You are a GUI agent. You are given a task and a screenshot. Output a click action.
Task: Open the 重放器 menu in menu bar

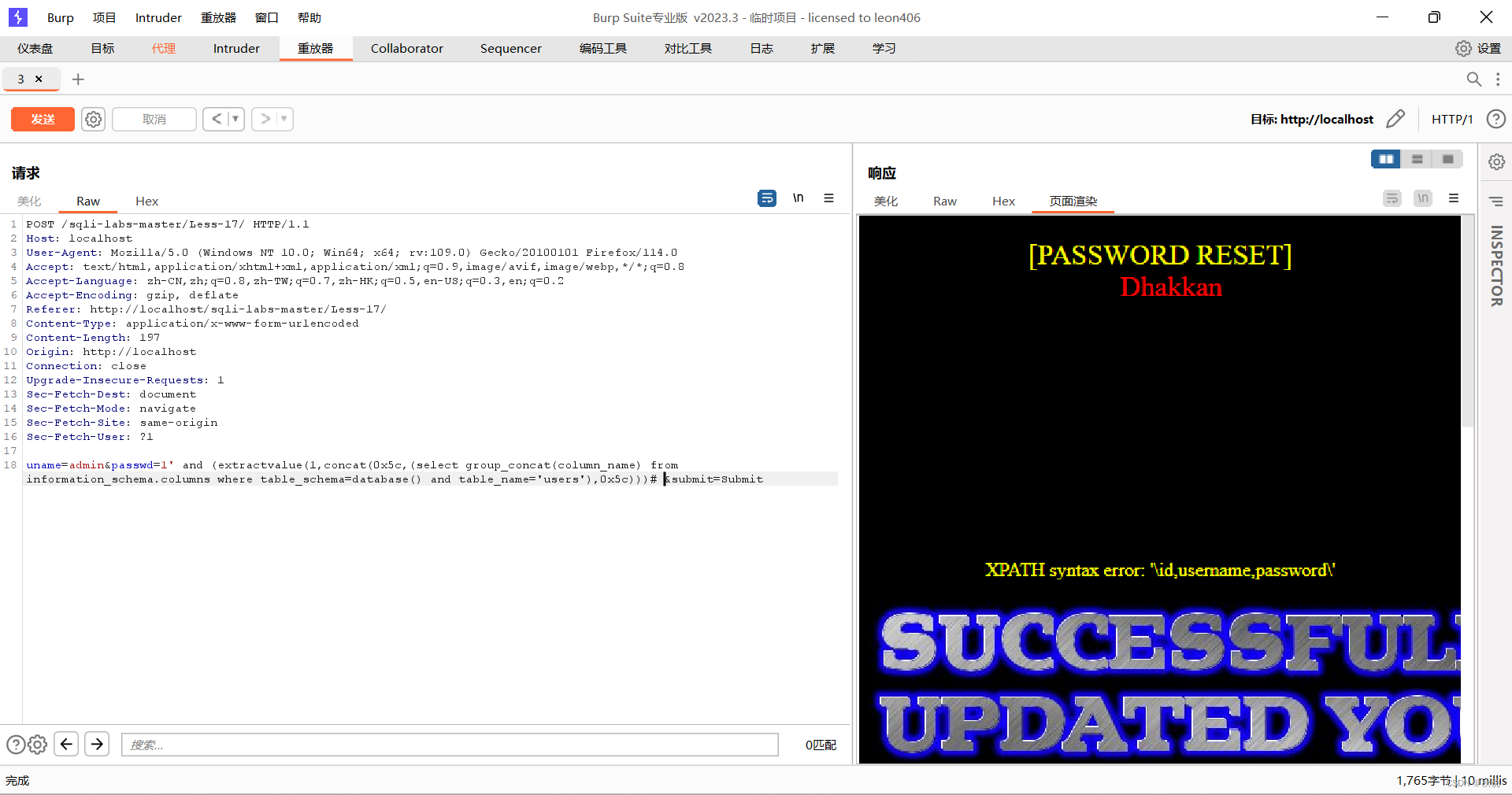pyautogui.click(x=218, y=17)
